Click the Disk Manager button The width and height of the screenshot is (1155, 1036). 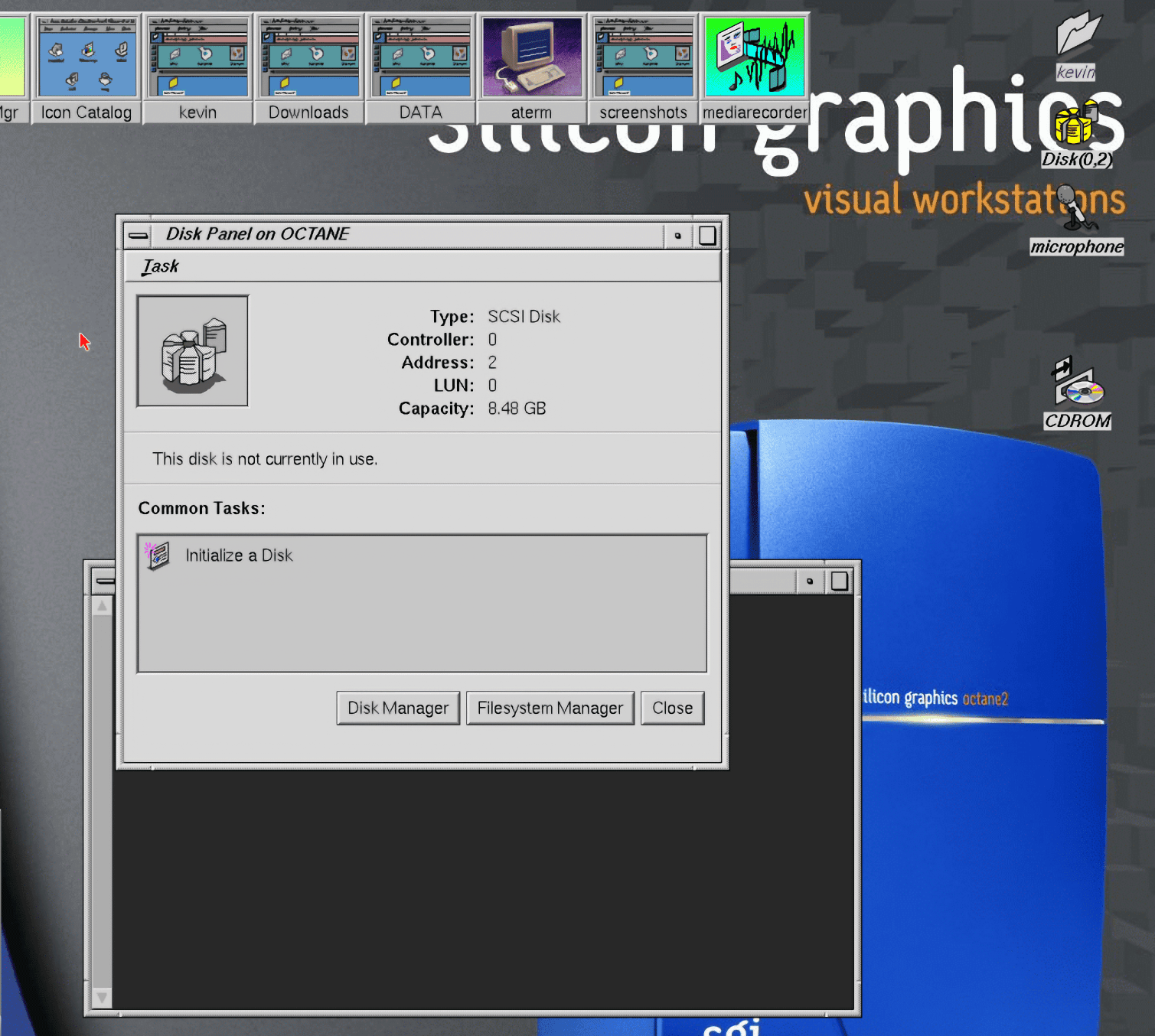pyautogui.click(x=398, y=709)
